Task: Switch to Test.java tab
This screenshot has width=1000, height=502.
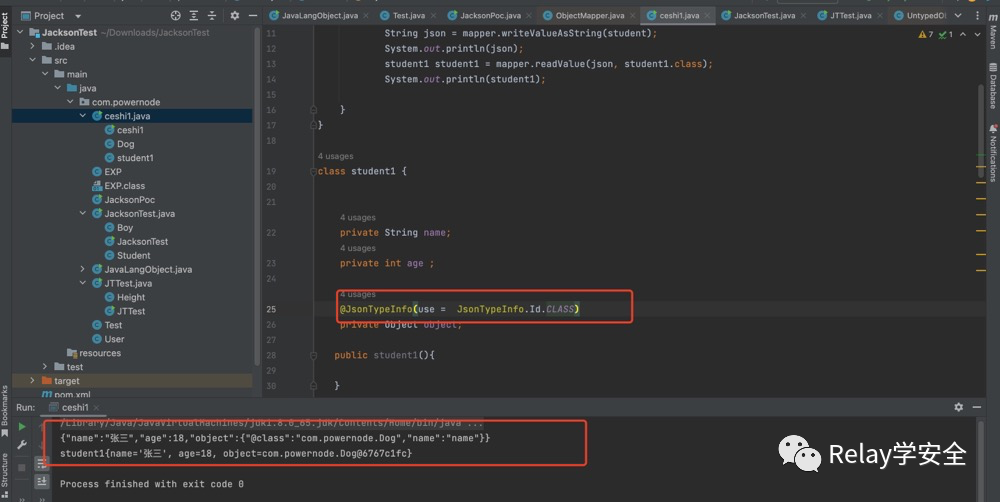Action: point(408,15)
